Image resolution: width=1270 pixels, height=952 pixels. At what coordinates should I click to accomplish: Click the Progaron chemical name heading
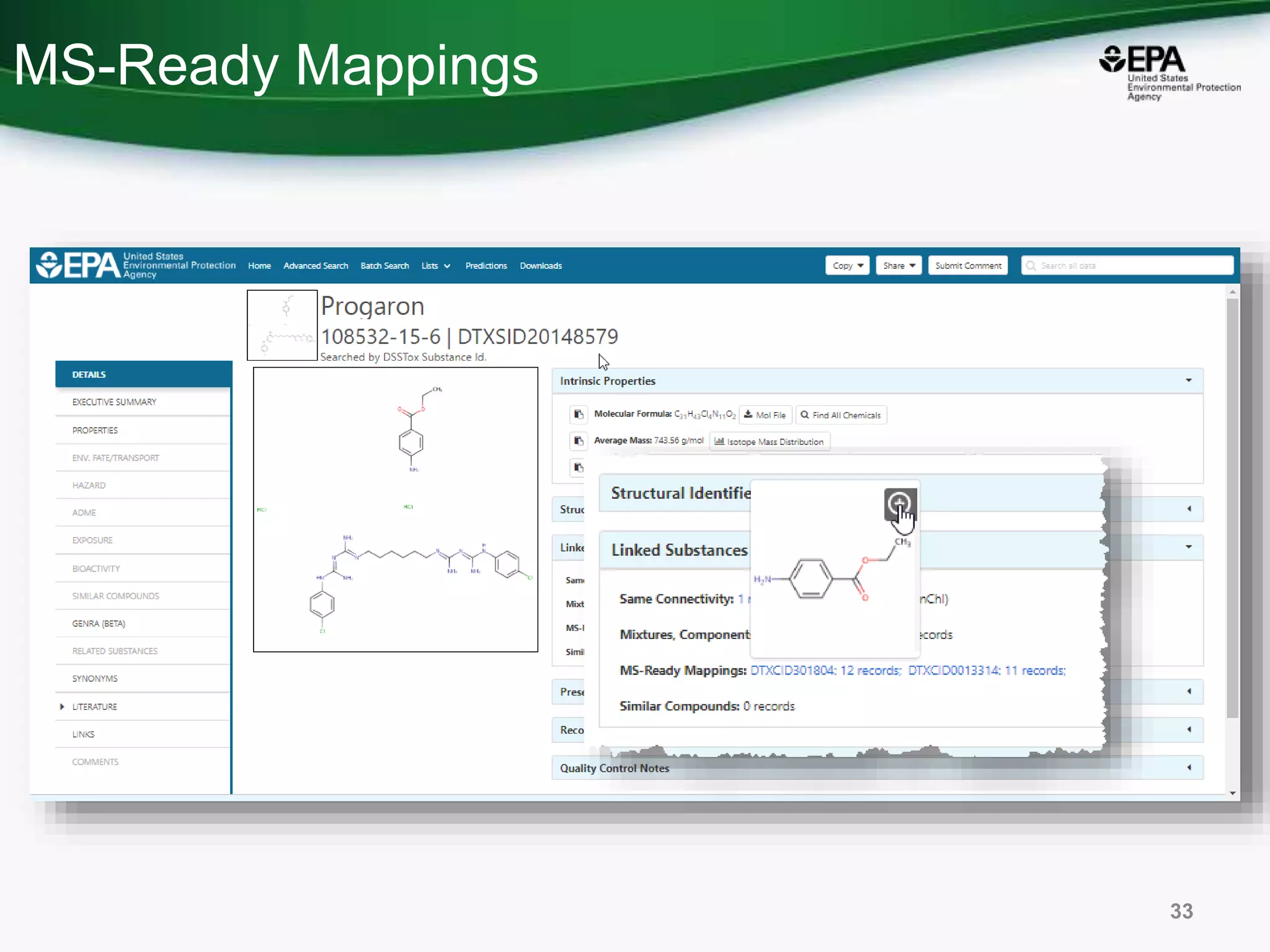[x=373, y=306]
